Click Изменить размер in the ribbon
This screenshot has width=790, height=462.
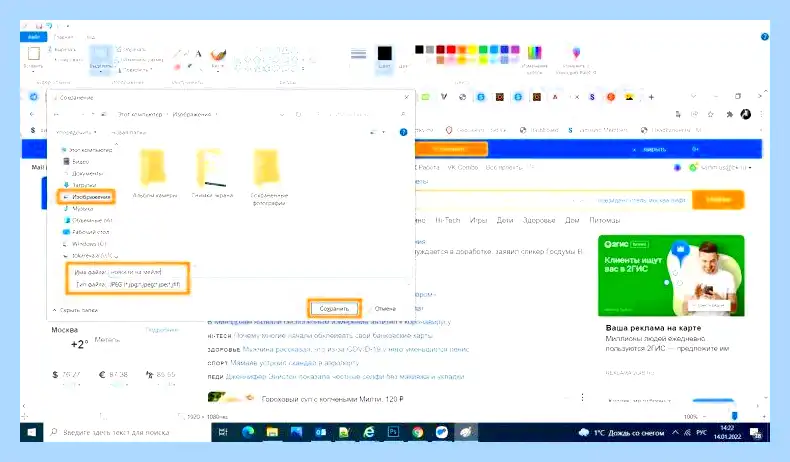(x=140, y=59)
